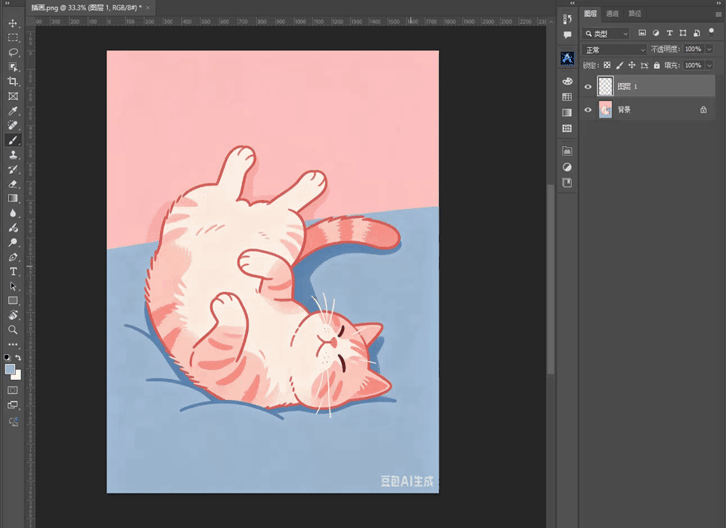The image size is (726, 528).
Task: Select the Rotate View hand tool
Action: pyautogui.click(x=13, y=315)
